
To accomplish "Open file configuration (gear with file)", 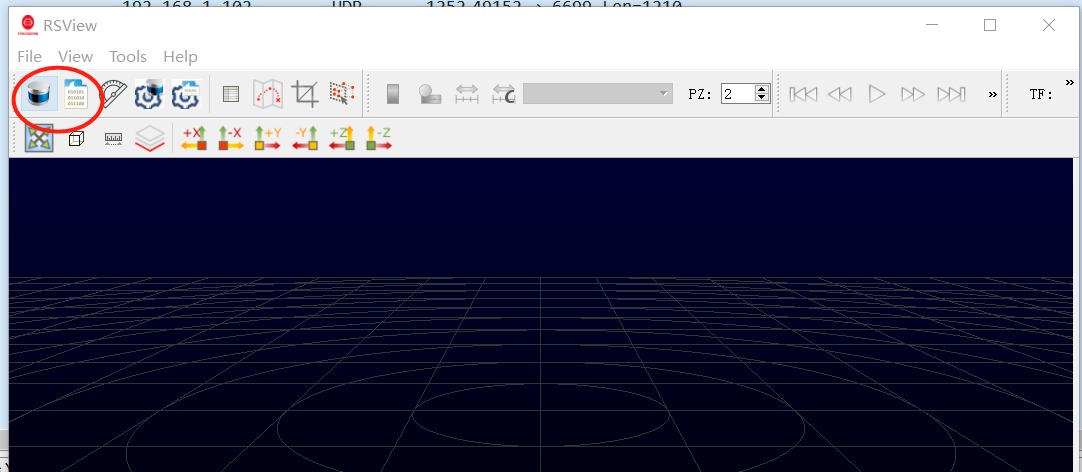I will [x=185, y=94].
